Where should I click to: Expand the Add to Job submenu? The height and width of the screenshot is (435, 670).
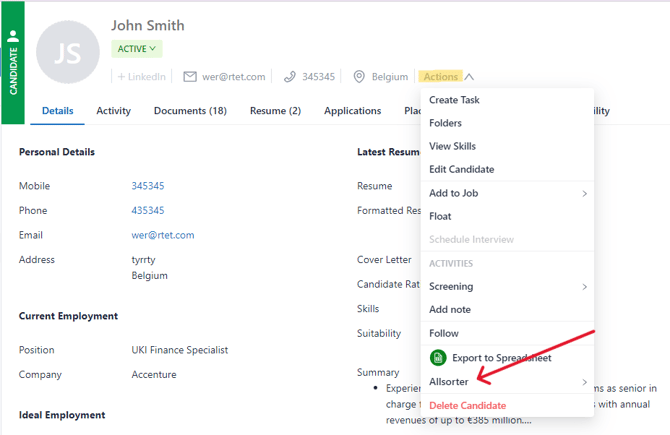(x=507, y=193)
